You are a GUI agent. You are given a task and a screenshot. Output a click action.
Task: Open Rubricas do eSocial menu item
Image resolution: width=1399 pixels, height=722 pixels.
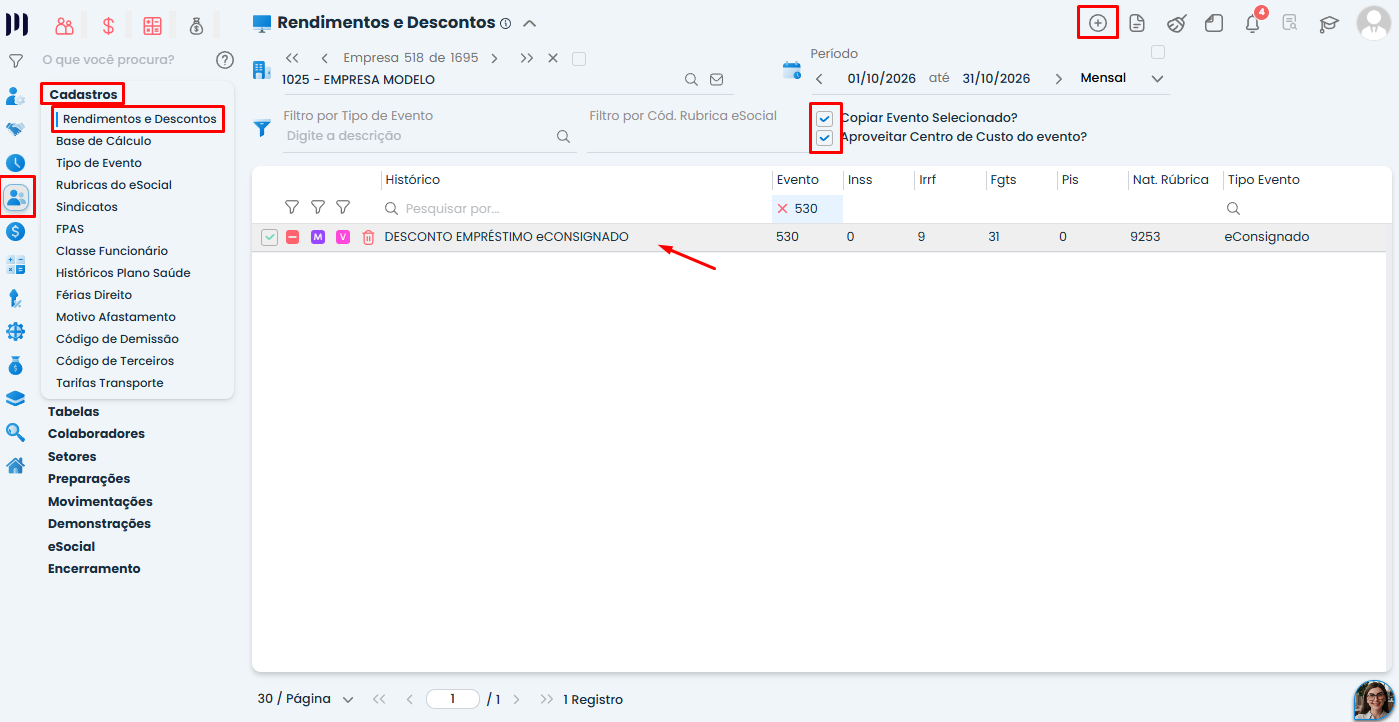pos(114,185)
